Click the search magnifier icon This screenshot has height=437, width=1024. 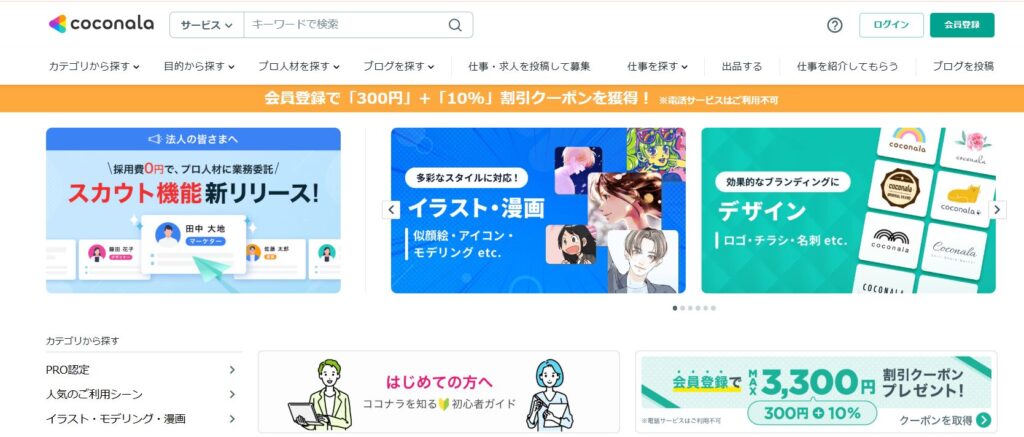[x=455, y=25]
